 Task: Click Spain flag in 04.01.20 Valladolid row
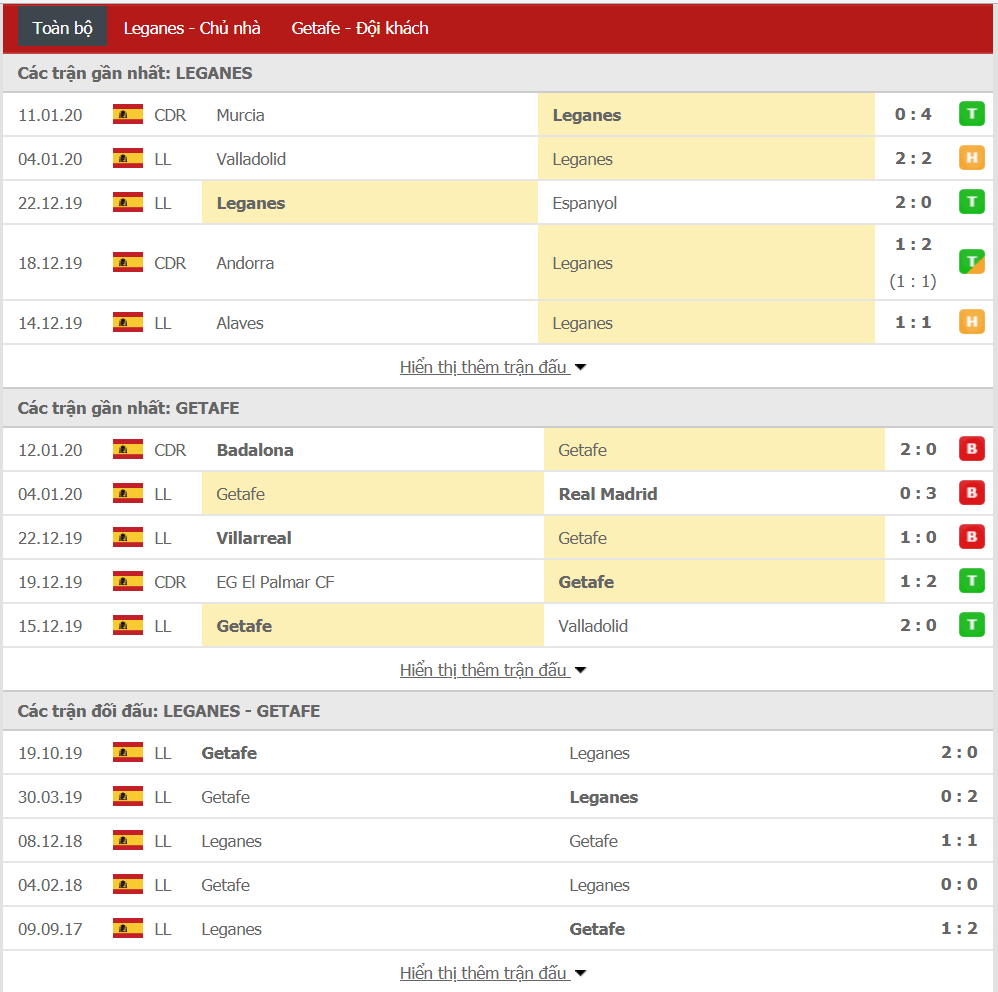coord(128,158)
